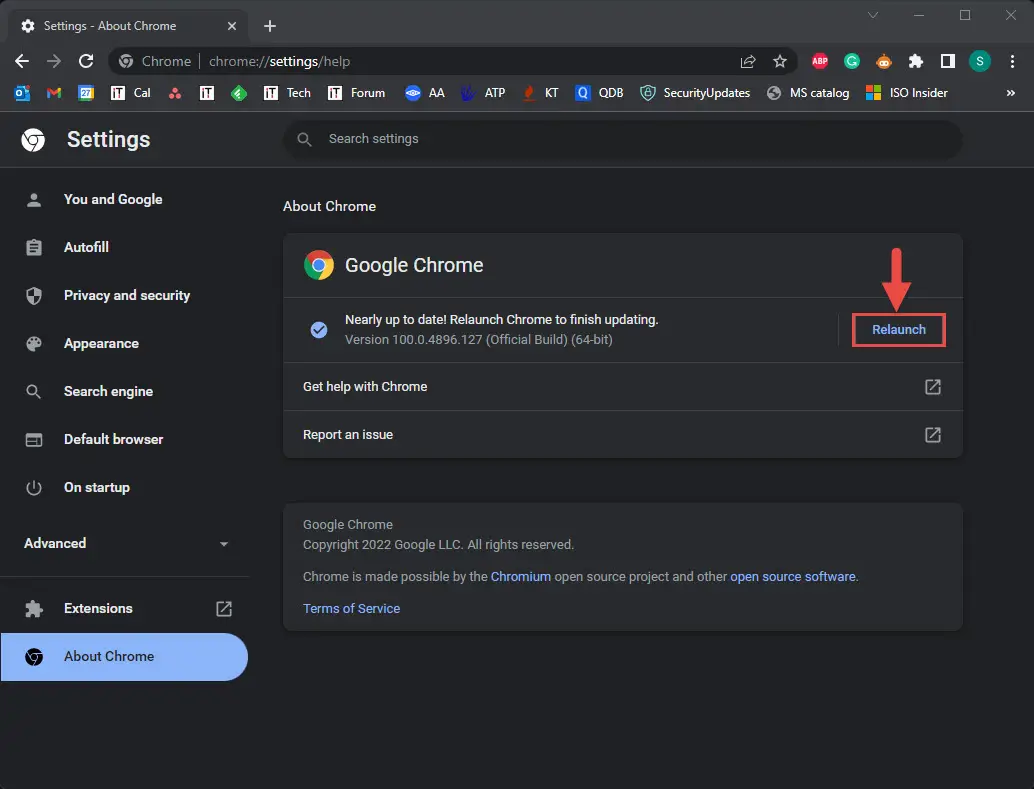1034x789 pixels.
Task: Go to On startup settings
Action: 124,488
